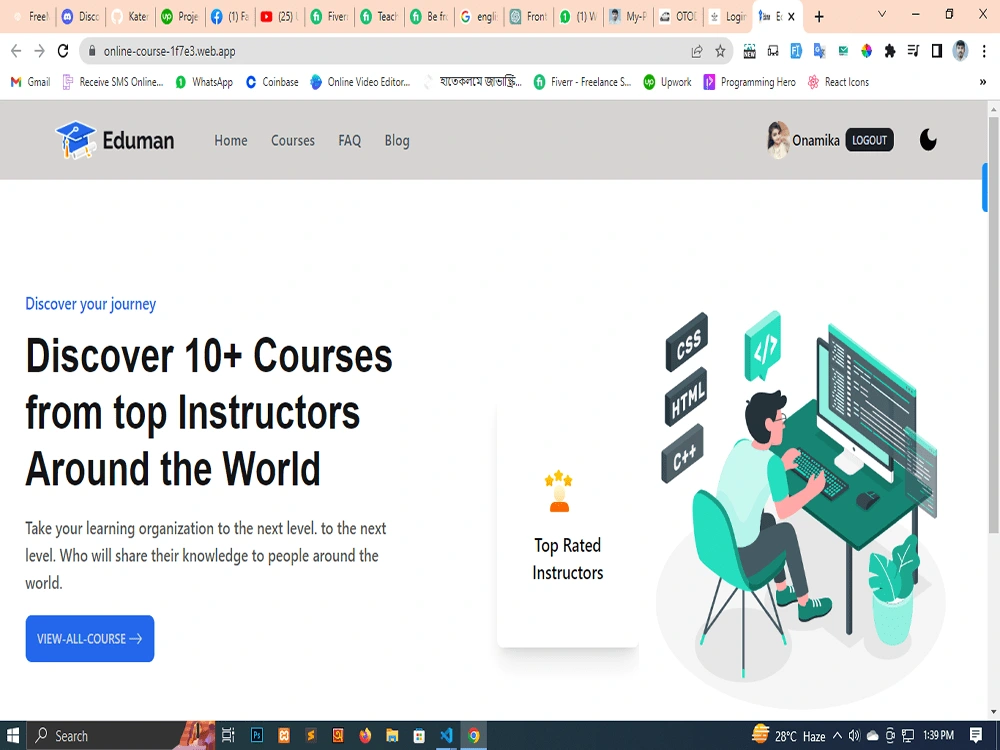Toggle the bookmark star in the address bar
1000x750 pixels.
point(720,52)
